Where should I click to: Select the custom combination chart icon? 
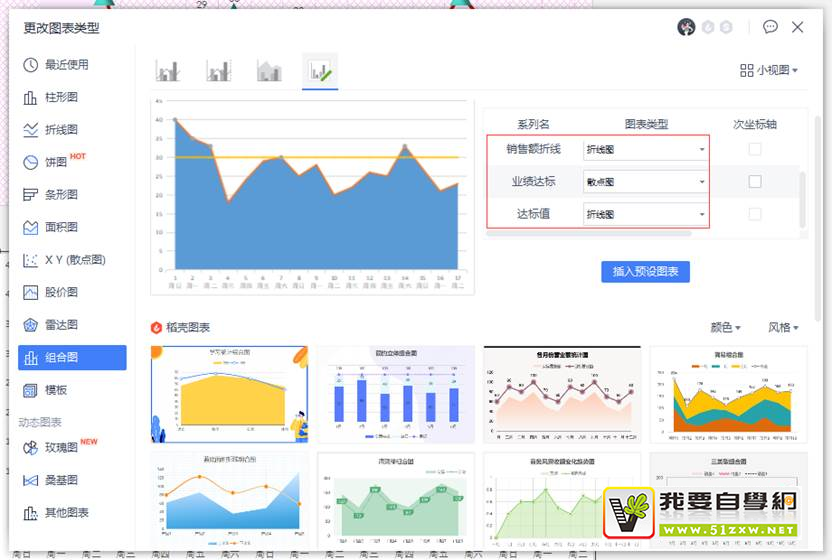pos(321,71)
